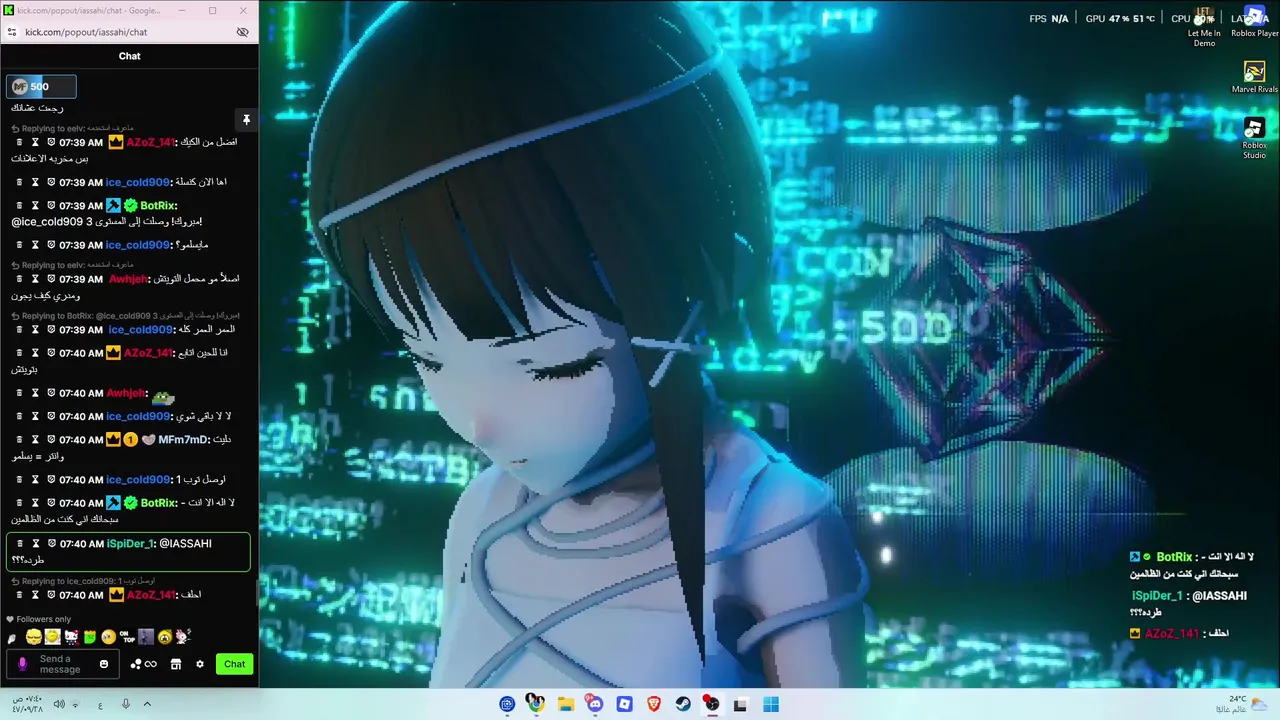Click the feather icon left of emotes

(12, 638)
